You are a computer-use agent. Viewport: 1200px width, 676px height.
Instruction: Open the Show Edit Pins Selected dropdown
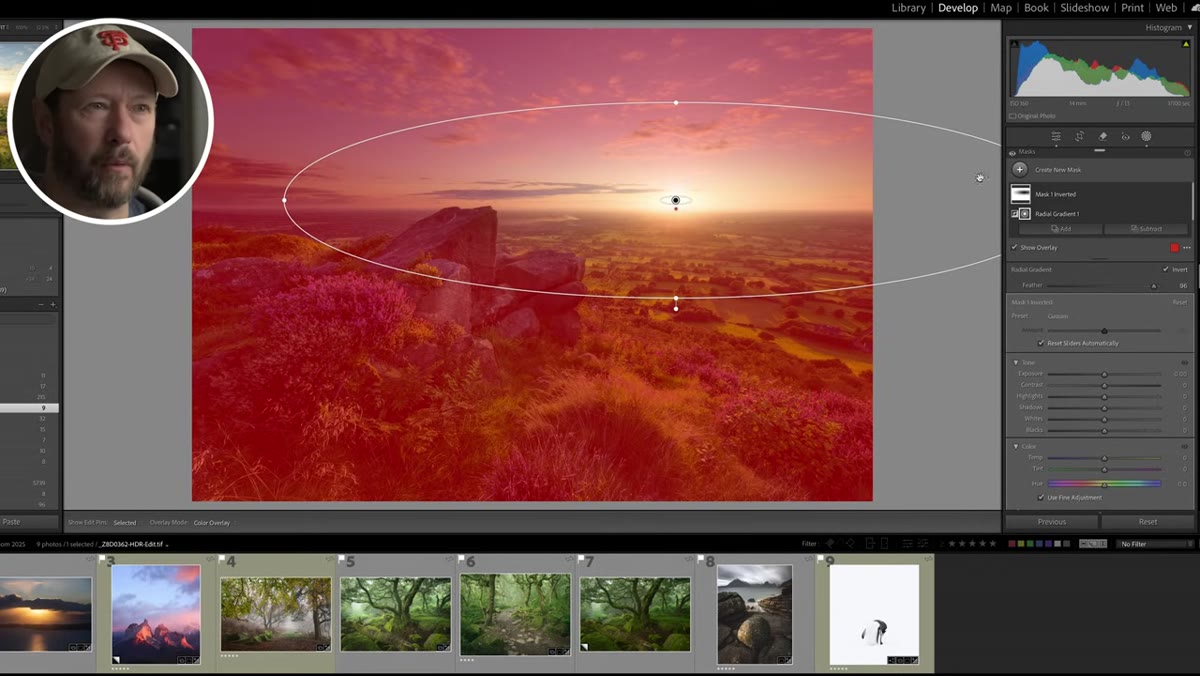click(125, 523)
